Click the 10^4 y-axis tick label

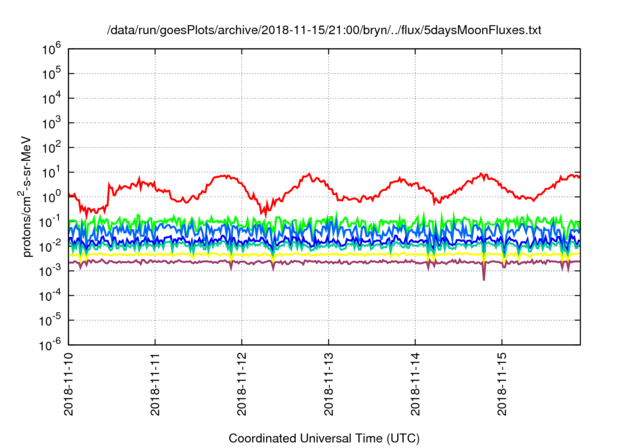tap(51, 98)
